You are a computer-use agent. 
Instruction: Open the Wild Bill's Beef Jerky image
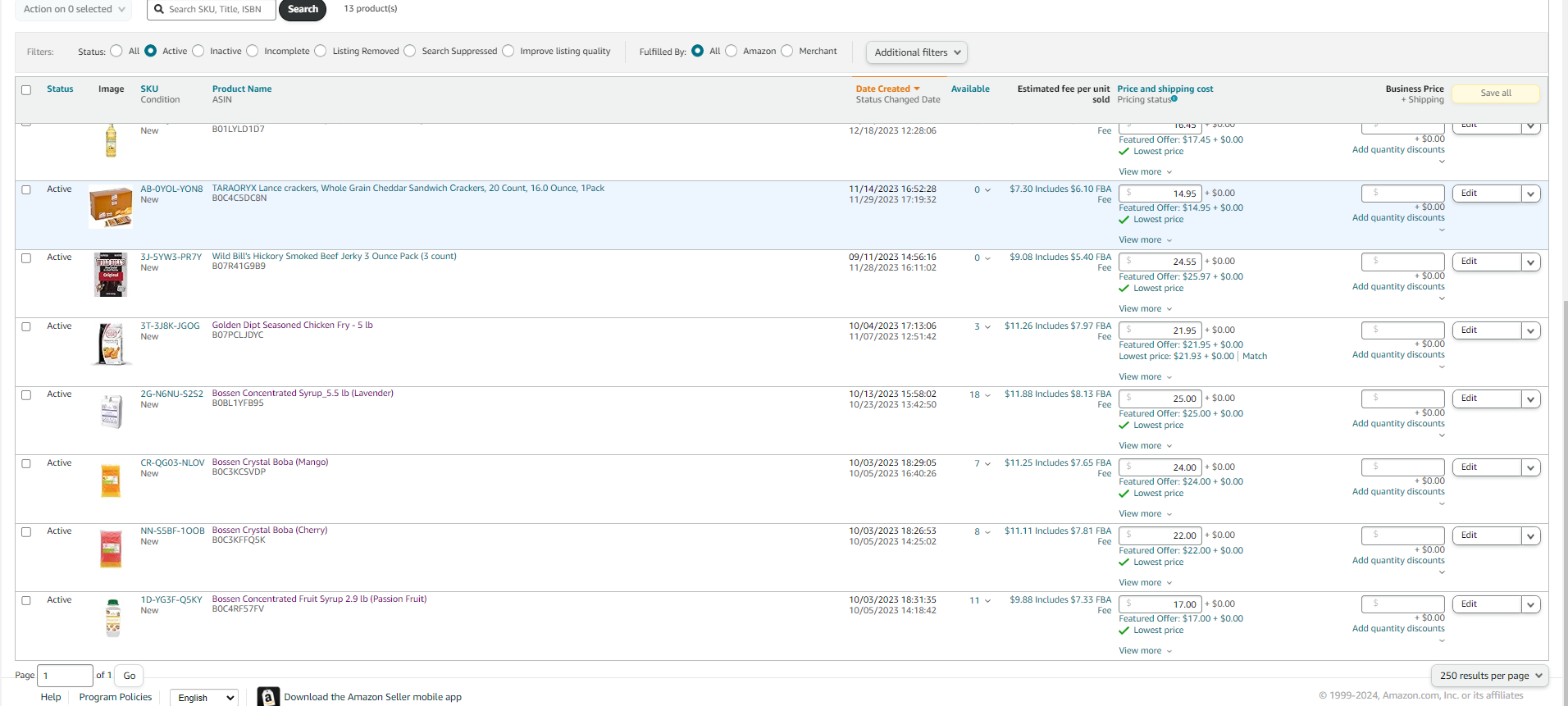111,275
